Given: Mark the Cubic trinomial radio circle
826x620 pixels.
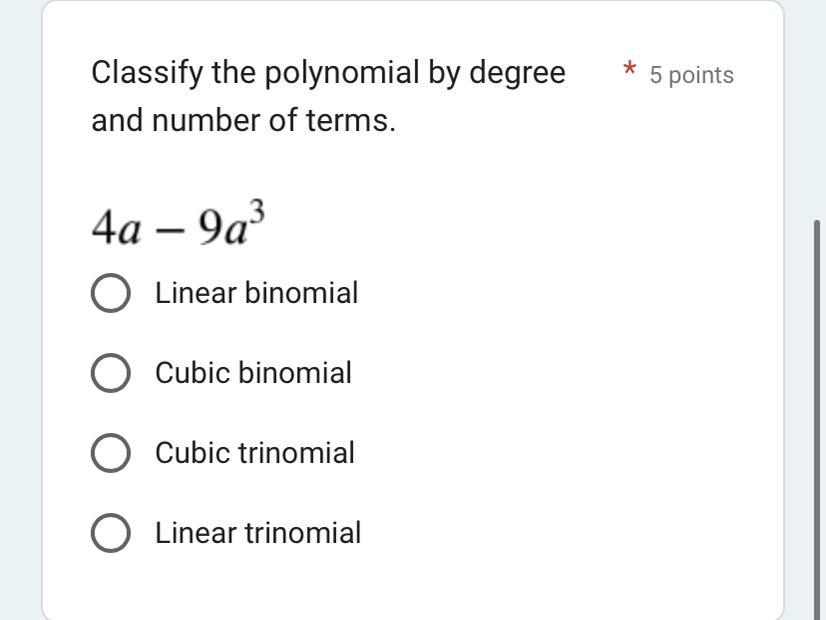Looking at the screenshot, I should pyautogui.click(x=110, y=453).
